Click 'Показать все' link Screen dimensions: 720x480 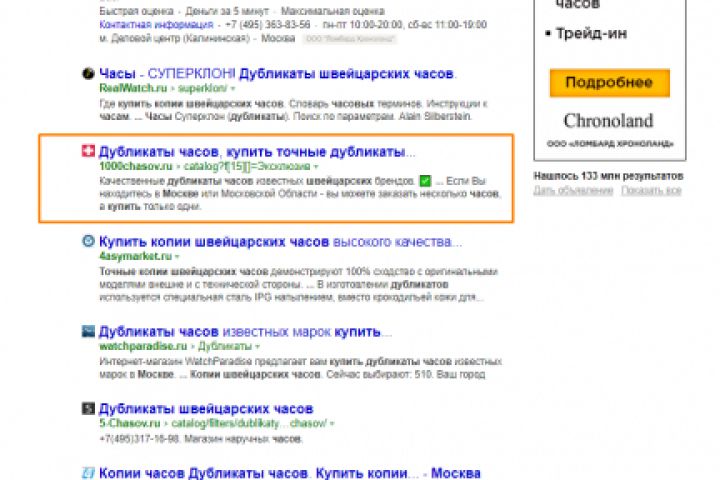[x=651, y=191]
